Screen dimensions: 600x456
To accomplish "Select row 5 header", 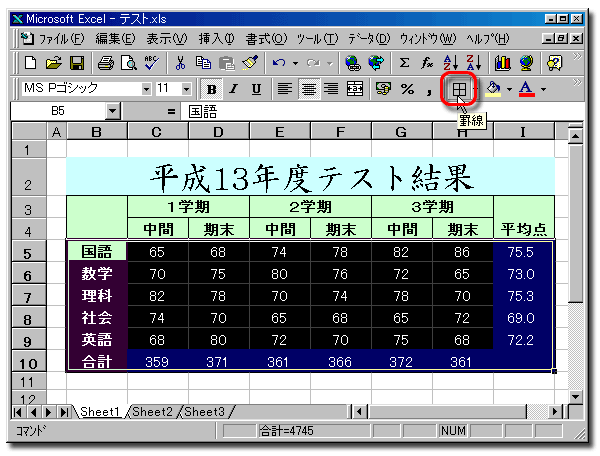I will coord(29,252).
